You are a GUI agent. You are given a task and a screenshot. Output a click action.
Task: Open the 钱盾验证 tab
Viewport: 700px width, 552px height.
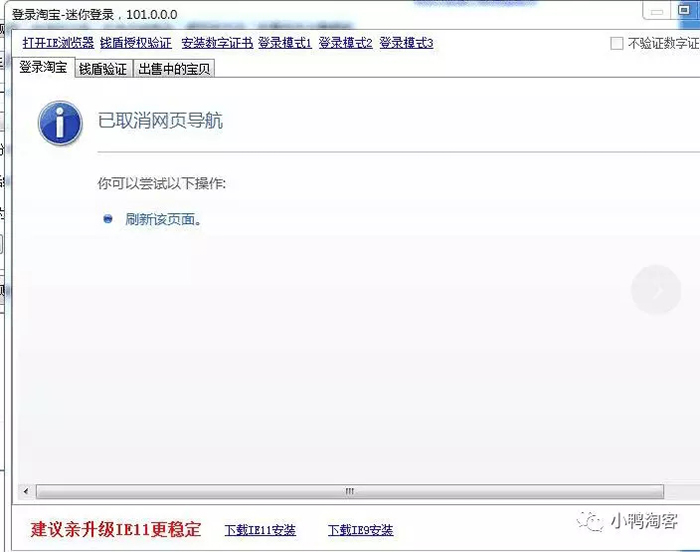point(103,69)
